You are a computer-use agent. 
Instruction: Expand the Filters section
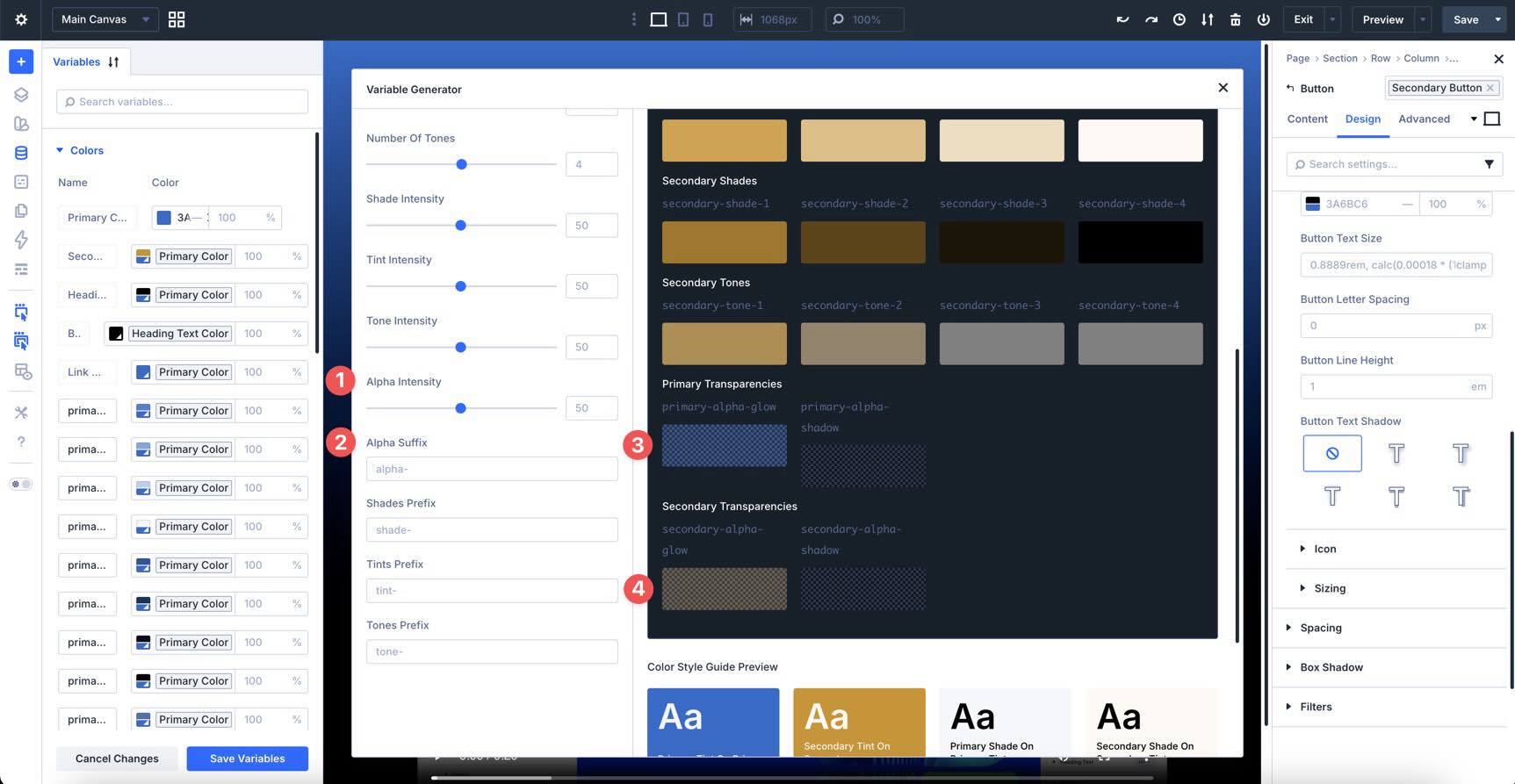pyautogui.click(x=1315, y=707)
